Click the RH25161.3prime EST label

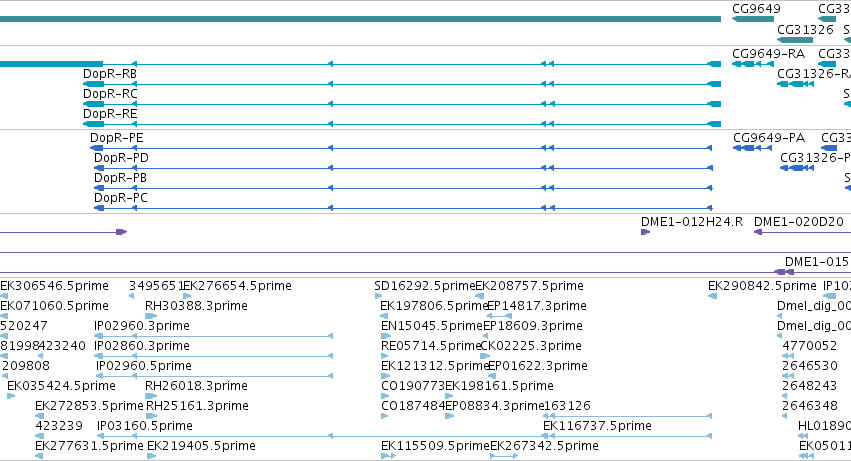click(x=198, y=407)
